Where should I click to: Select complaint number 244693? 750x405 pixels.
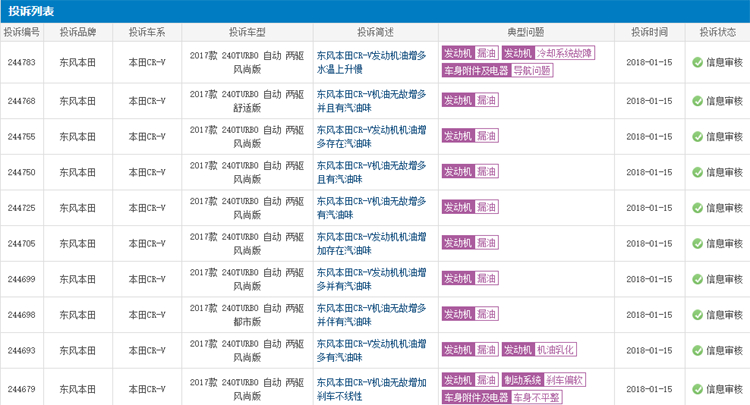pyautogui.click(x=22, y=350)
